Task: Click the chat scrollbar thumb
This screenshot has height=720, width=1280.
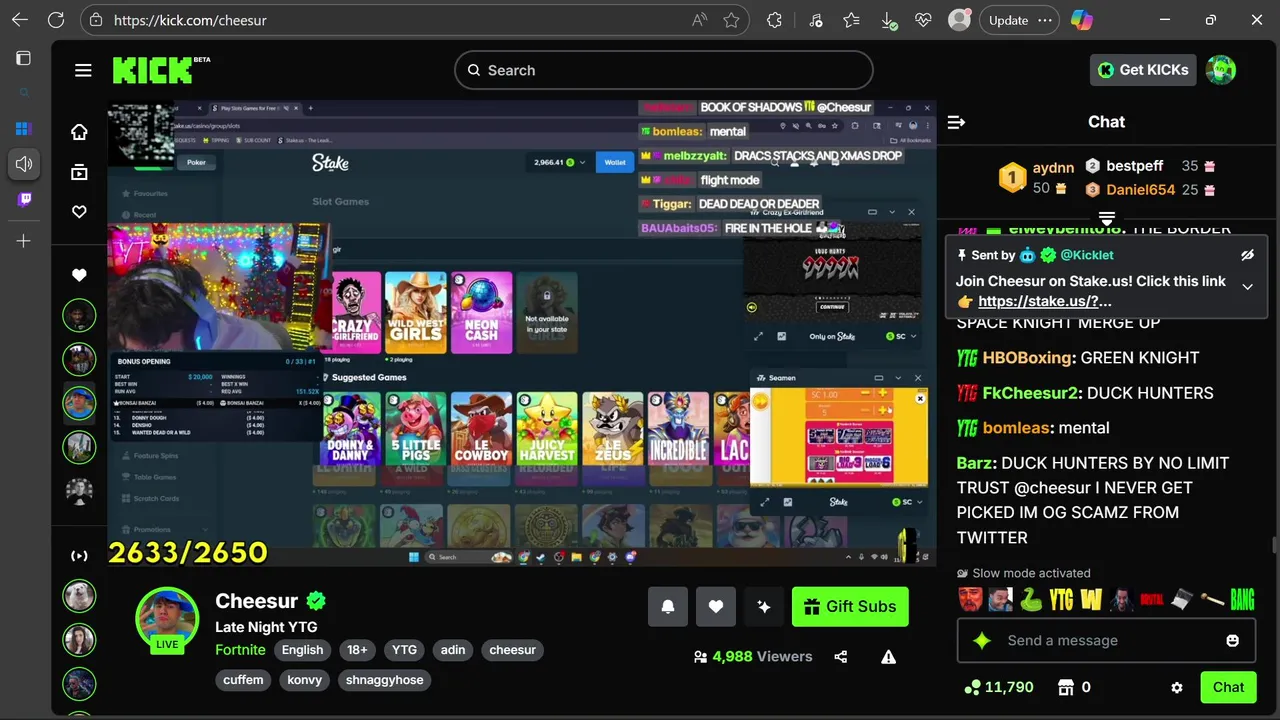Action: (1273, 544)
